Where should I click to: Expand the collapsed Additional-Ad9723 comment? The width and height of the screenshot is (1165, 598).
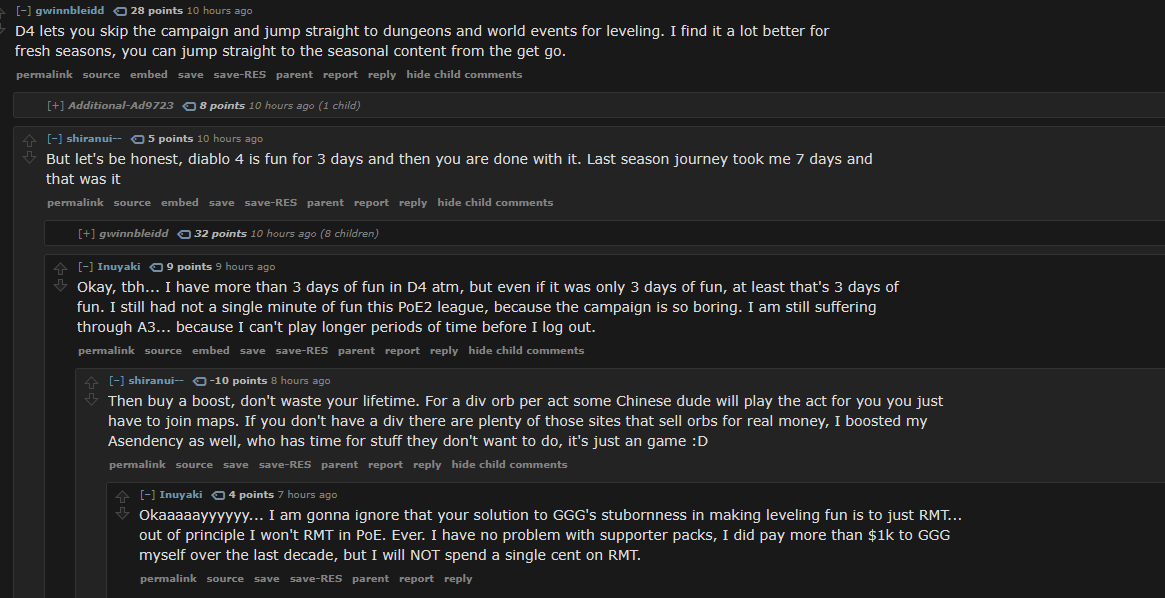point(55,105)
